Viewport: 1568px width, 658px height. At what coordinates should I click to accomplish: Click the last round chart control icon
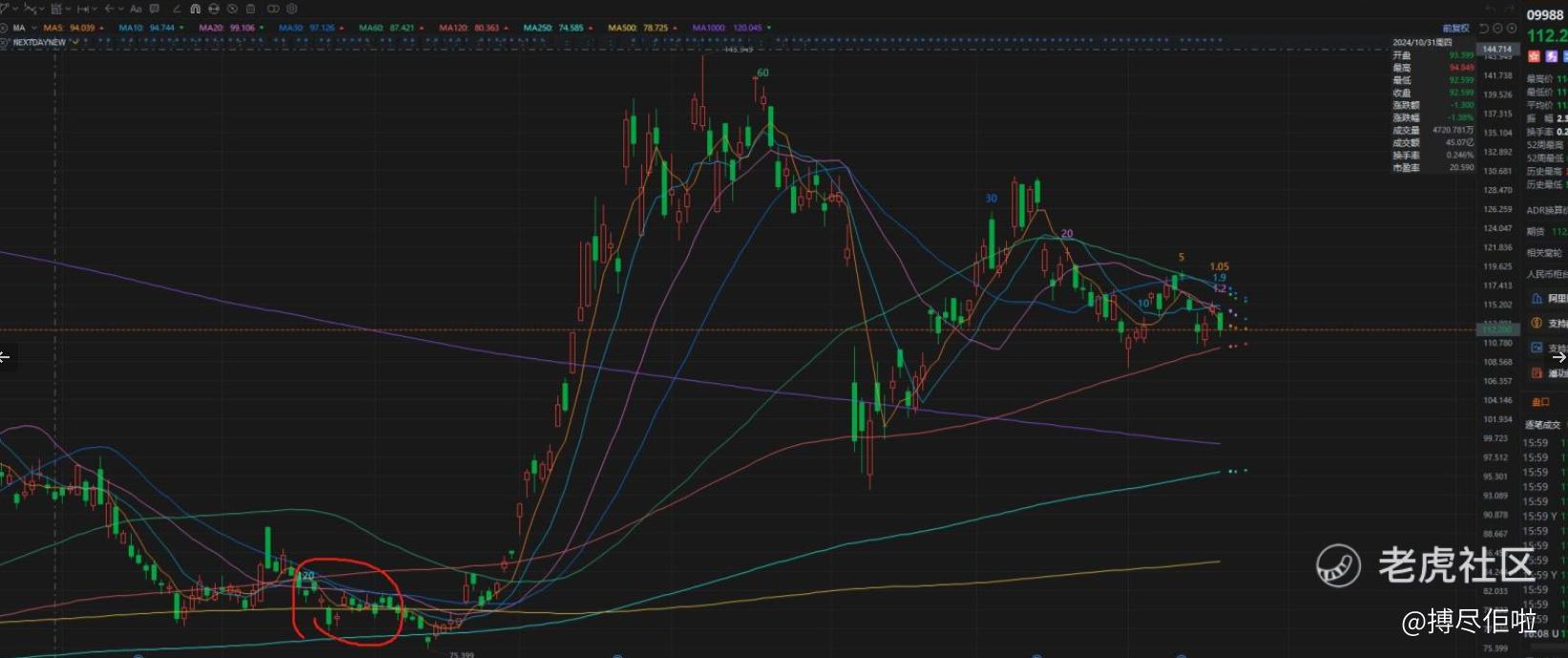pos(1510,29)
